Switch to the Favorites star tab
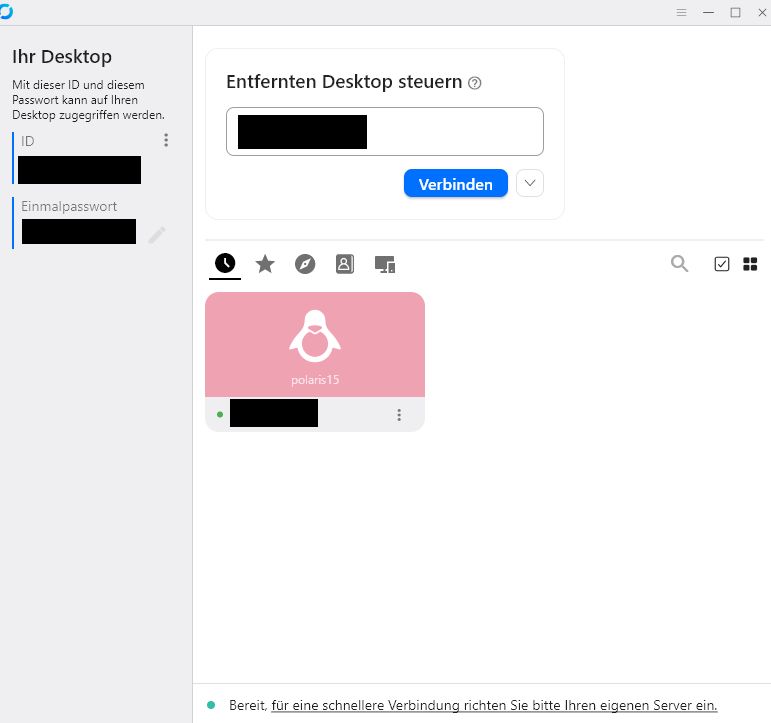This screenshot has height=723, width=771. click(265, 264)
